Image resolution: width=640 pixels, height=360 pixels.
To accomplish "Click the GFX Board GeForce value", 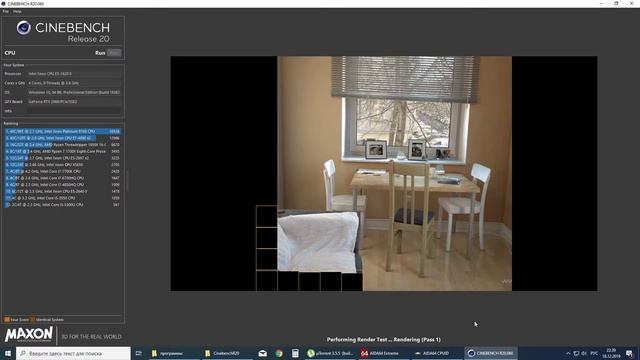I will pos(74,102).
